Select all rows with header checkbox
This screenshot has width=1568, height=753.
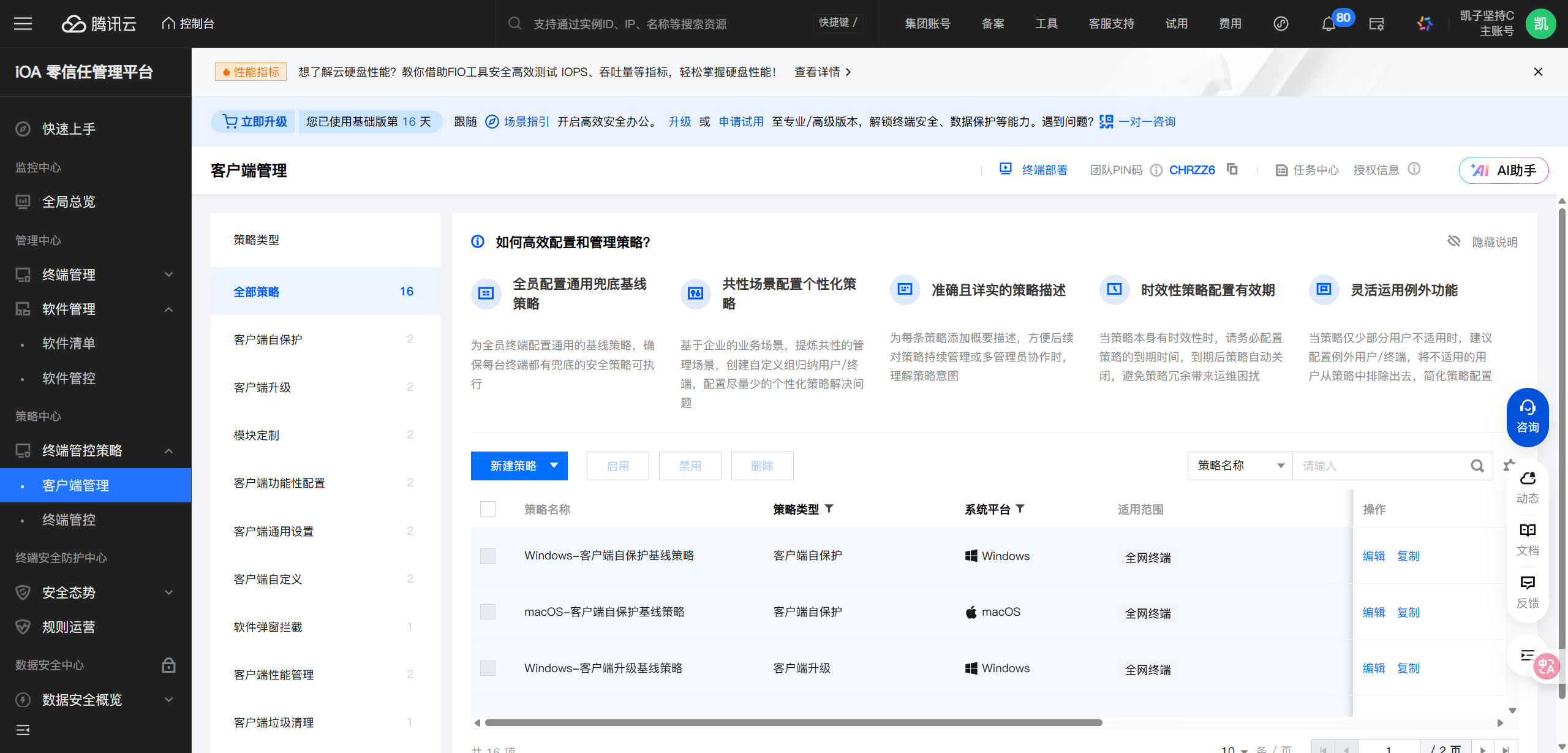click(x=488, y=509)
